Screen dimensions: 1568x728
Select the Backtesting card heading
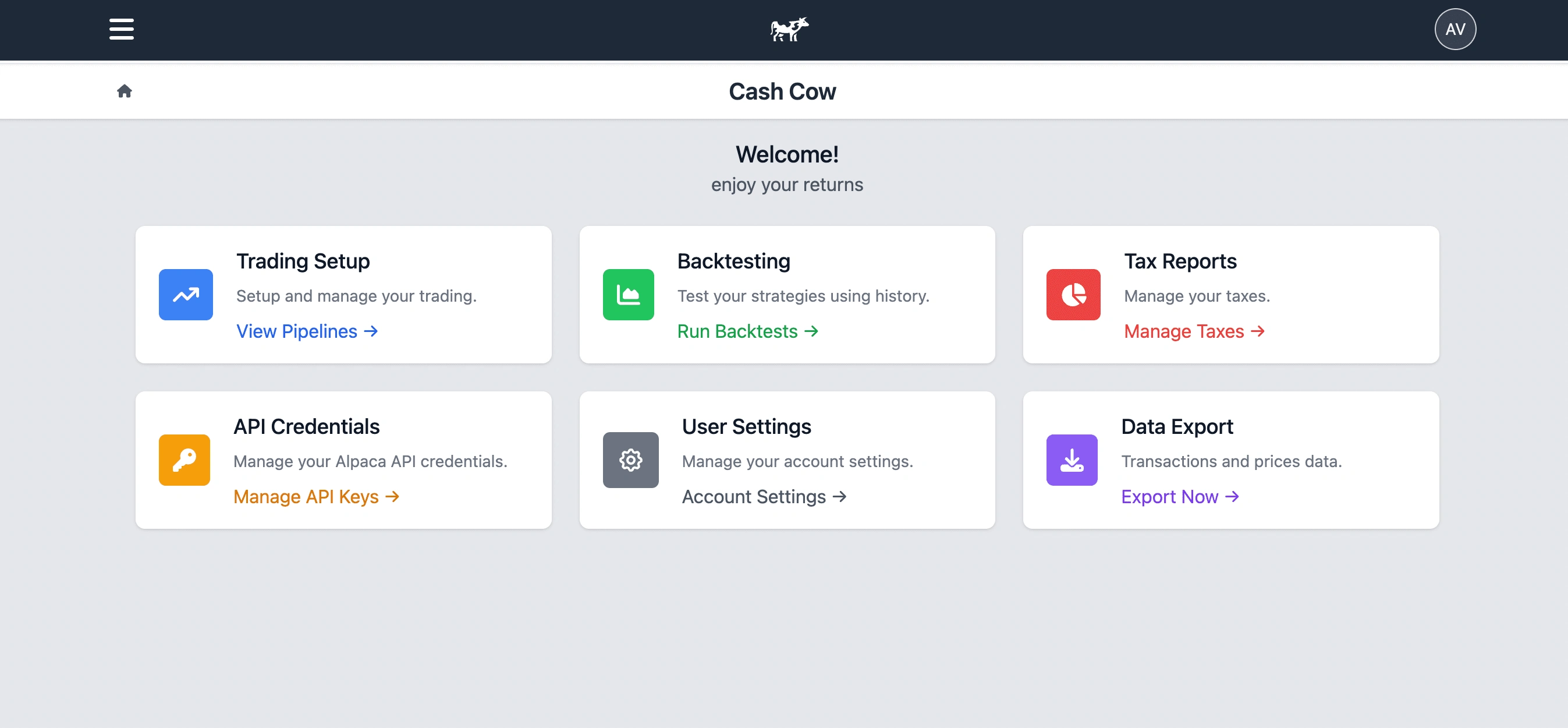[x=733, y=261]
